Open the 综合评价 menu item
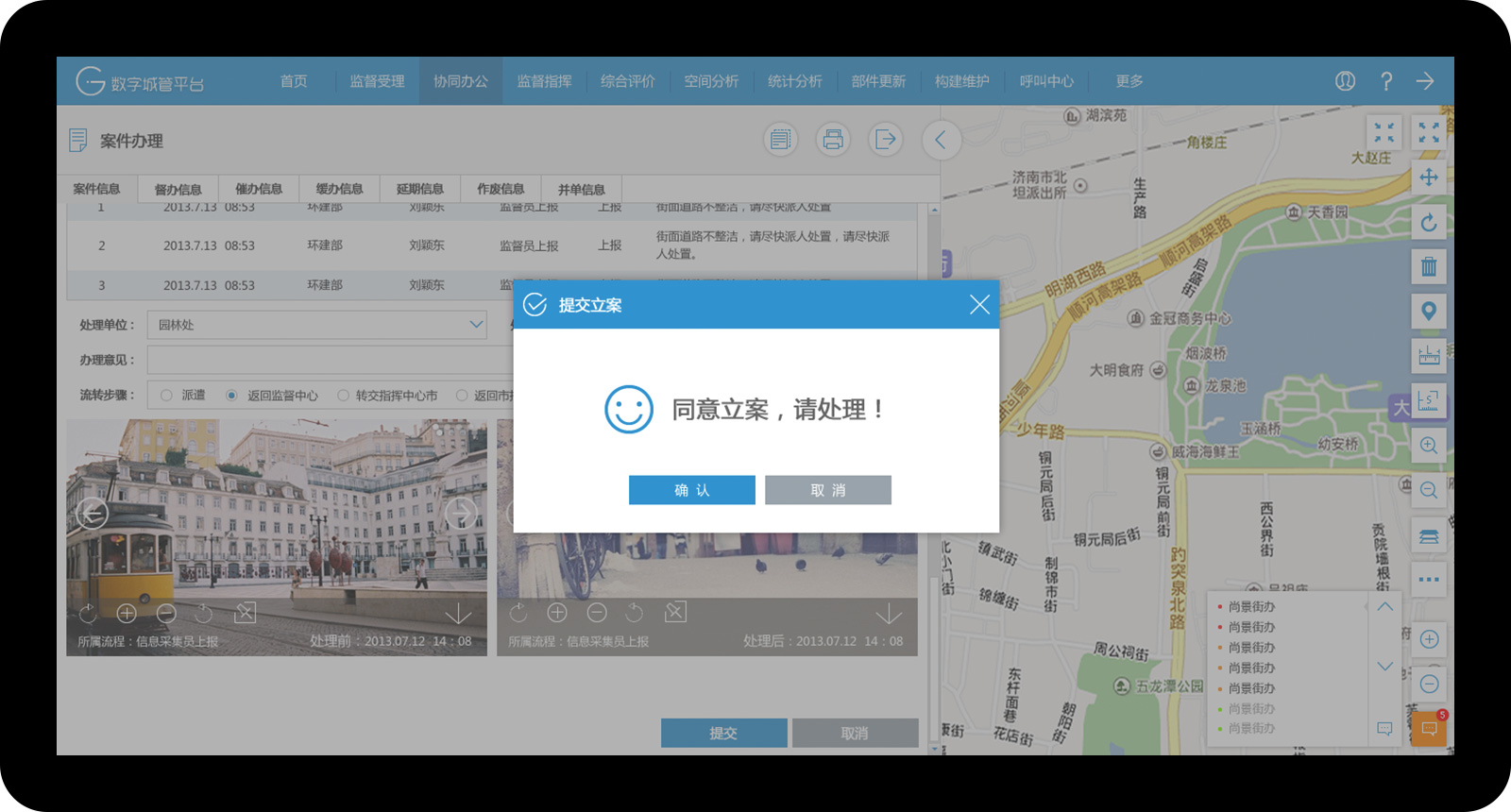This screenshot has height=812, width=1511. pyautogui.click(x=627, y=81)
